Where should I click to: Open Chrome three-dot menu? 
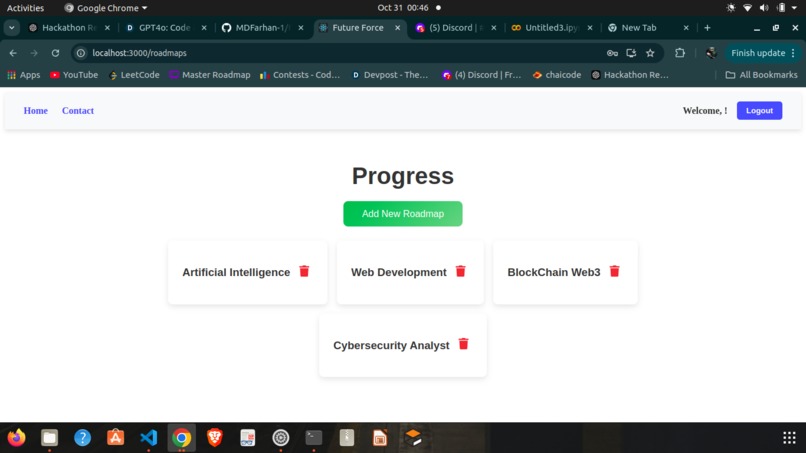[x=794, y=53]
